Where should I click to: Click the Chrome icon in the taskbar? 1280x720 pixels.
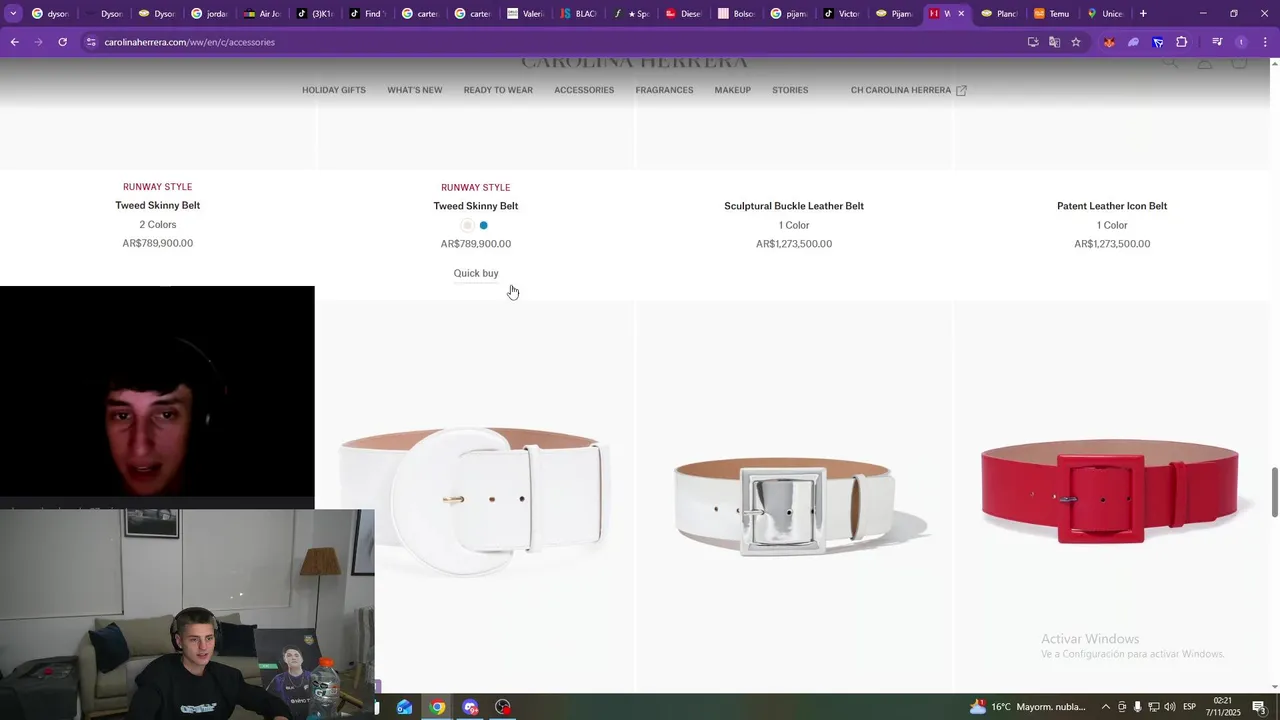tap(437, 707)
